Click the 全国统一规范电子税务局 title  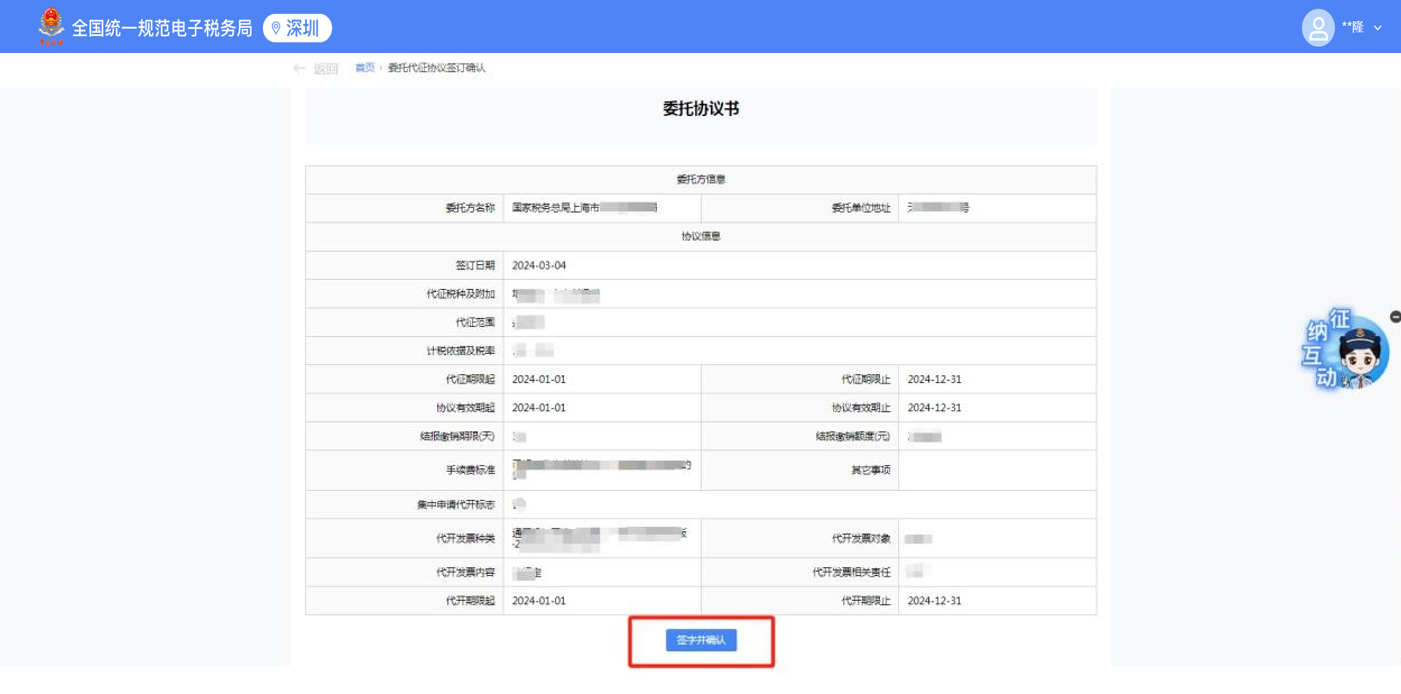tap(162, 28)
